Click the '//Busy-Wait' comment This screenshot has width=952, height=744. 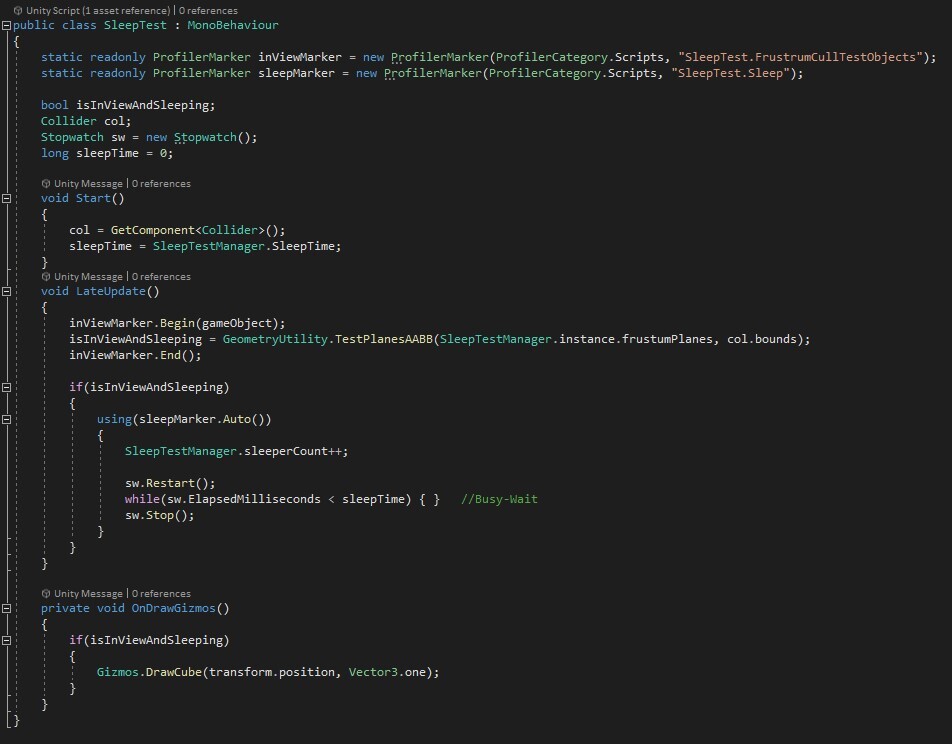(499, 499)
